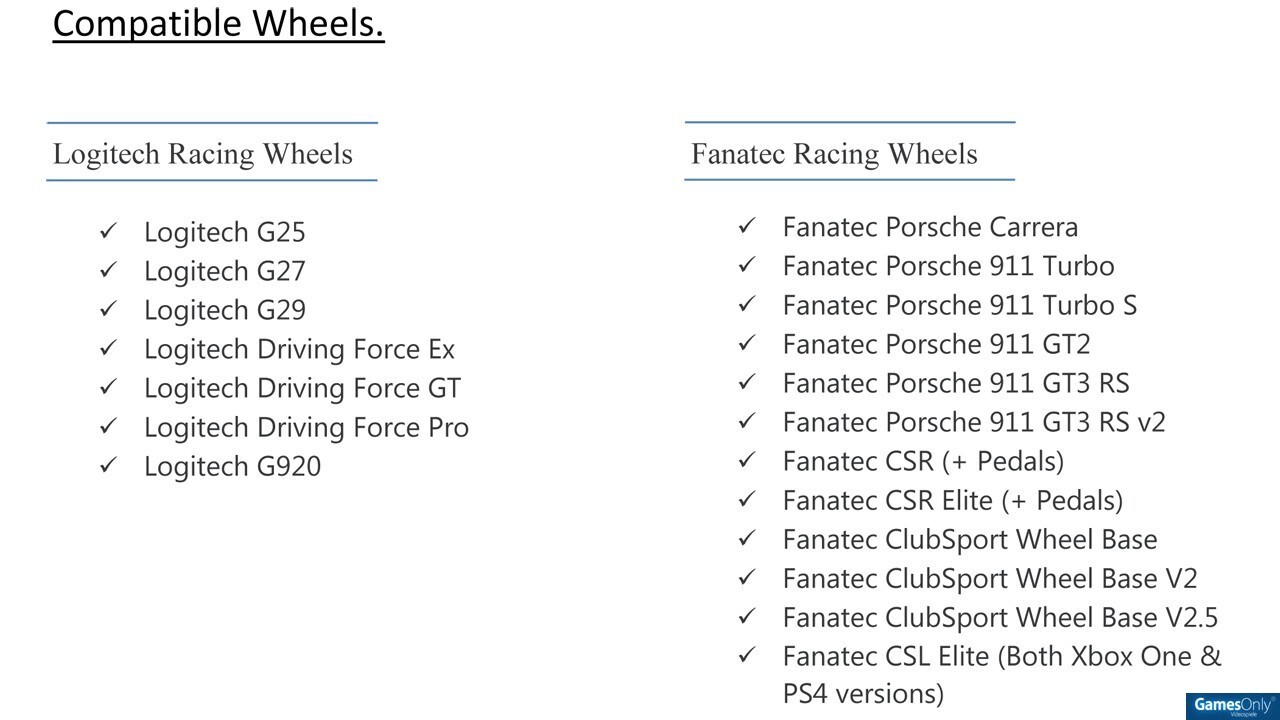
Task: Click the checkmark beside Fanatec ClubSport Wheel Base V2.5
Action: point(747,617)
